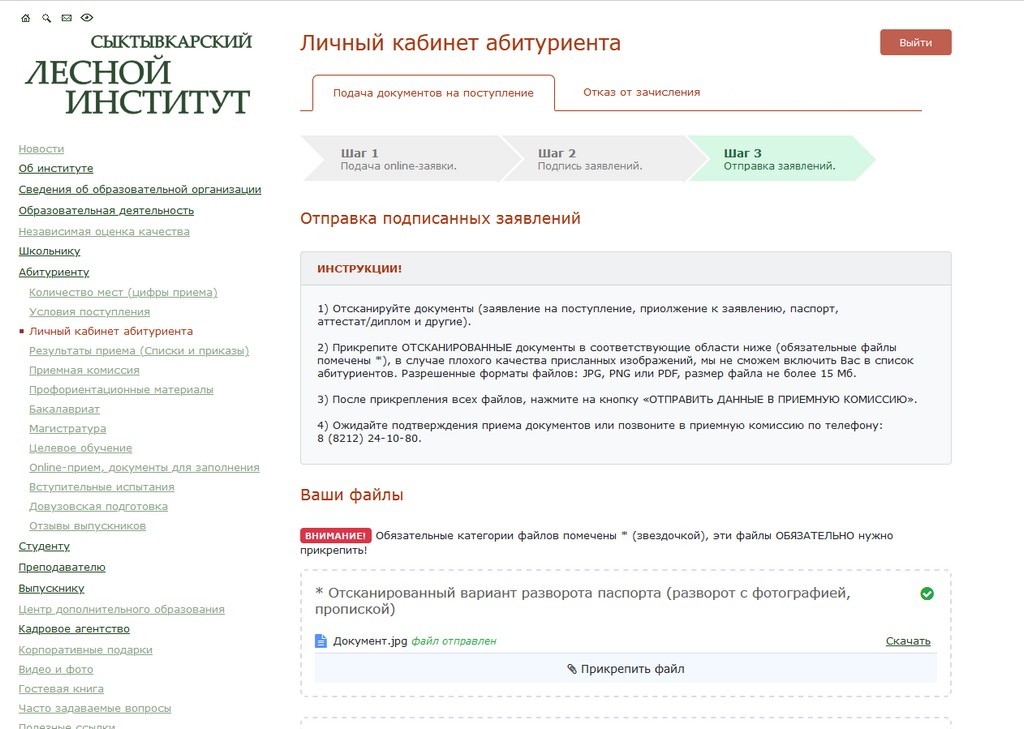Download the file via Скачать link
The width and height of the screenshot is (1024, 729).
click(x=907, y=641)
